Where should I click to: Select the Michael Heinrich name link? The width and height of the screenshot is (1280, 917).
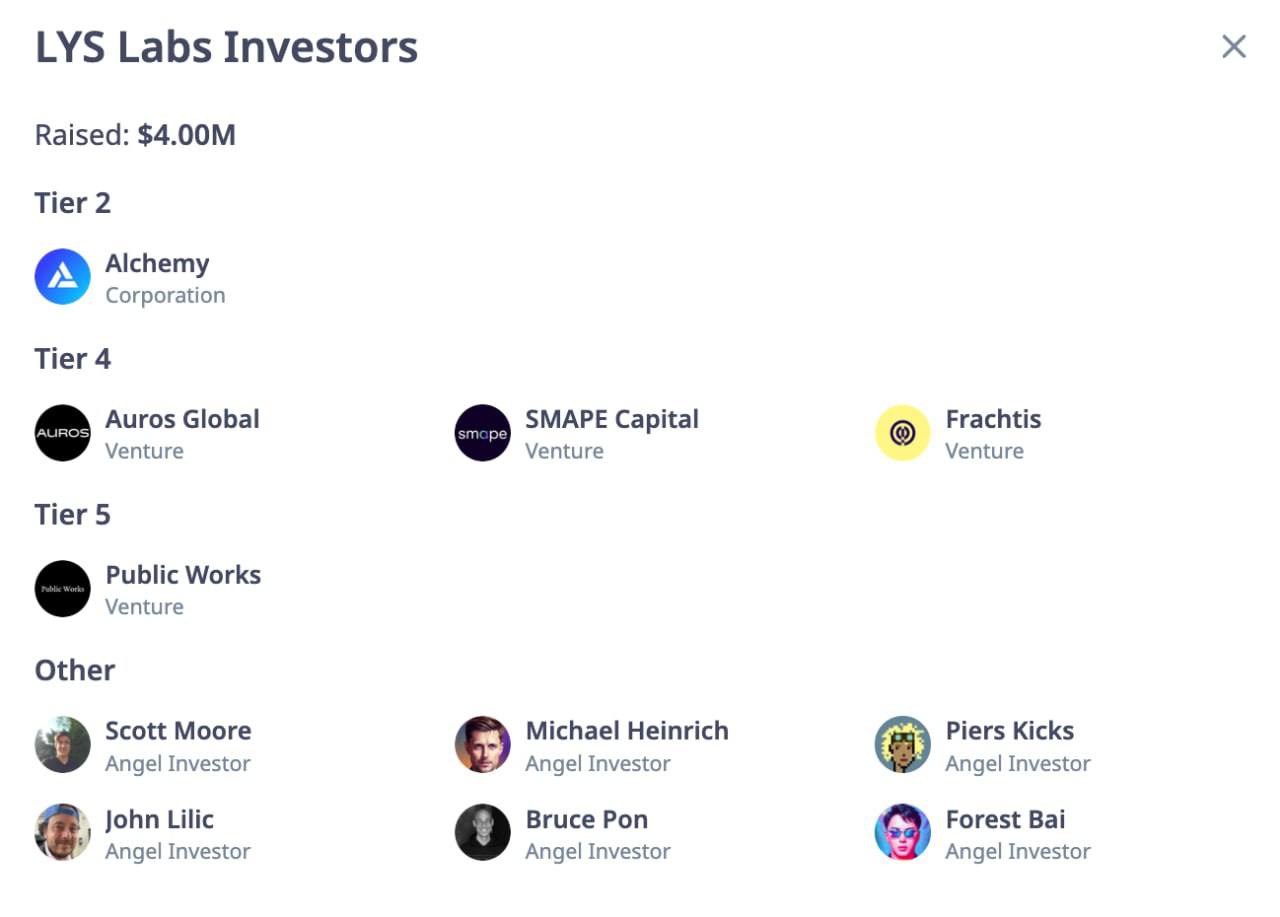[x=627, y=731]
